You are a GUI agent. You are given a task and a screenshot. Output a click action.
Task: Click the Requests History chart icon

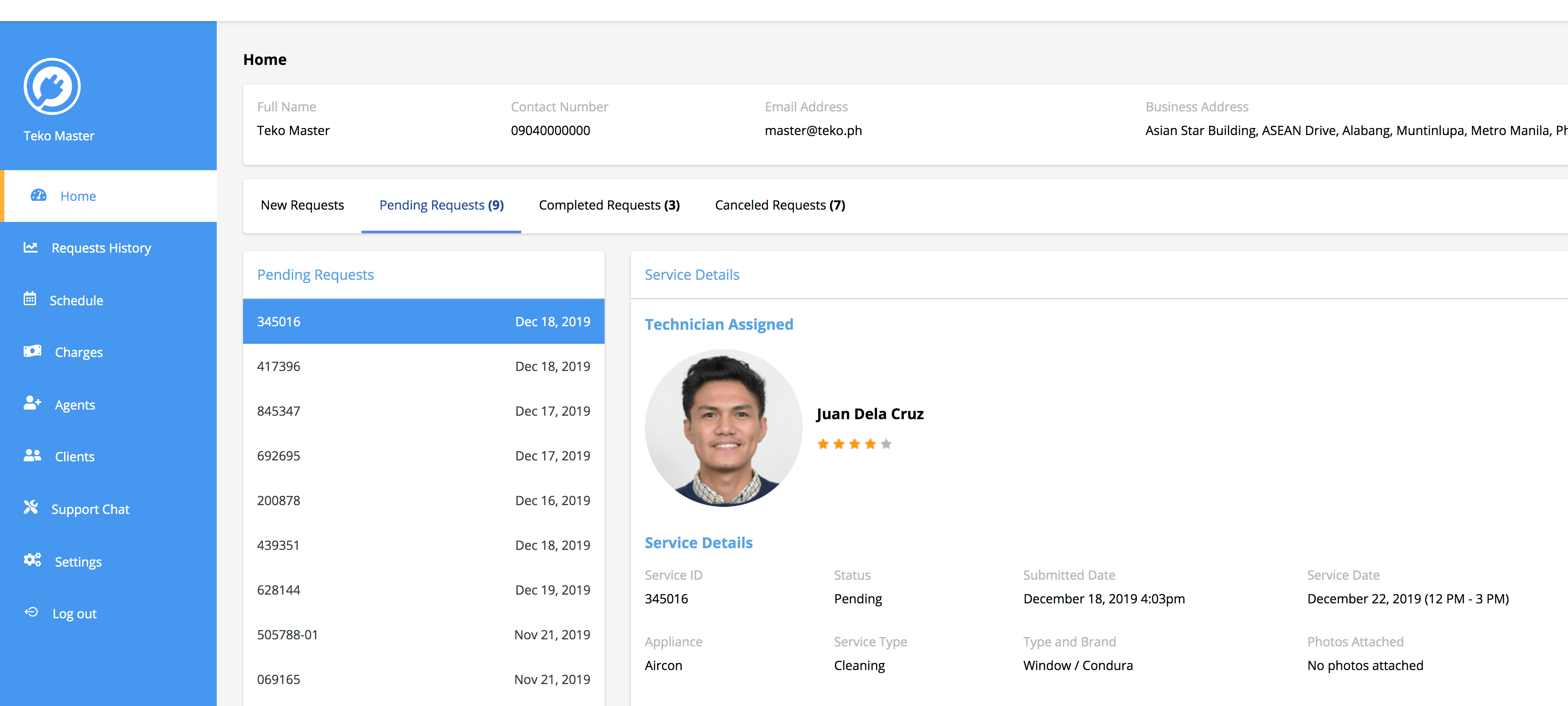(x=30, y=247)
